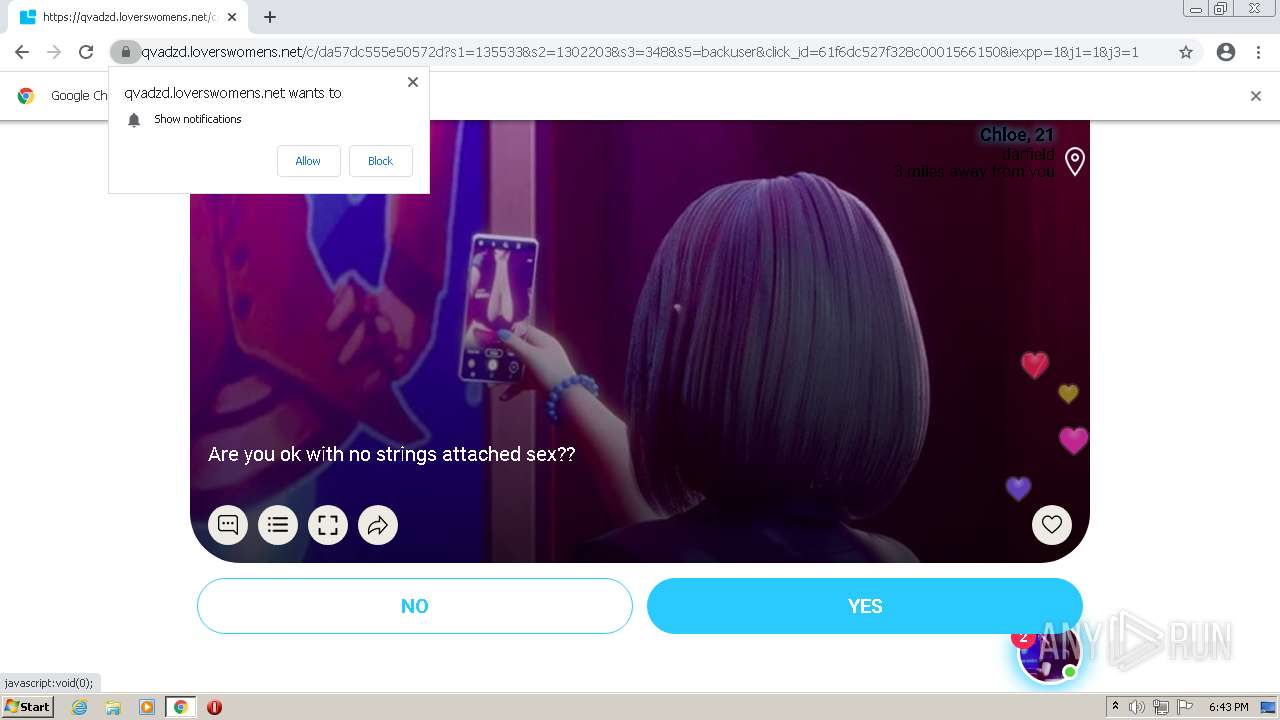Image resolution: width=1280 pixels, height=720 pixels.
Task: Click the pink floating heart
Action: (x=1073, y=440)
